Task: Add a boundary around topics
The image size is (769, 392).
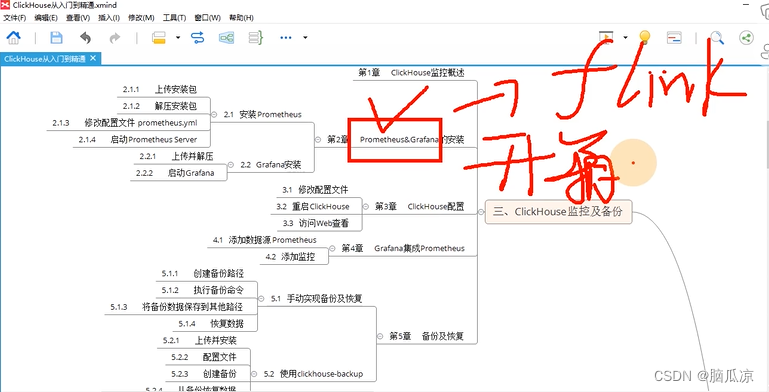Action: pyautogui.click(x=226, y=37)
